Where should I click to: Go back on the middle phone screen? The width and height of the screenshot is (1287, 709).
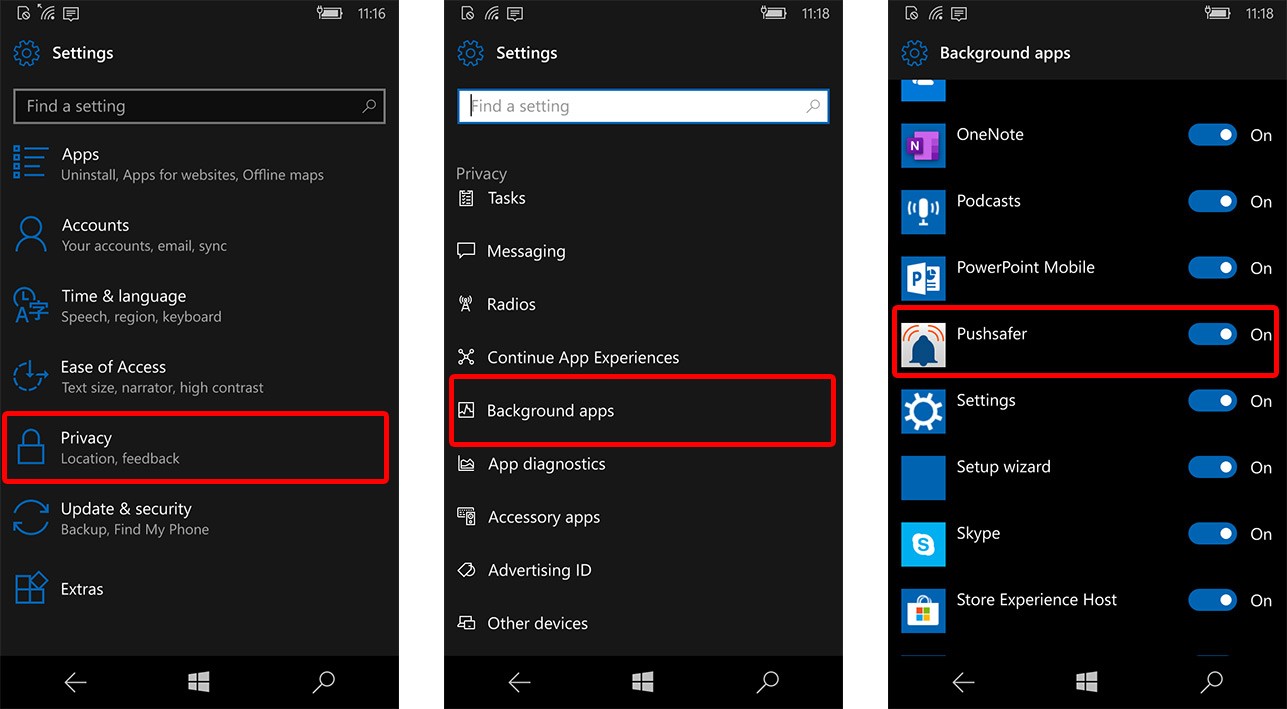pyautogui.click(x=519, y=682)
